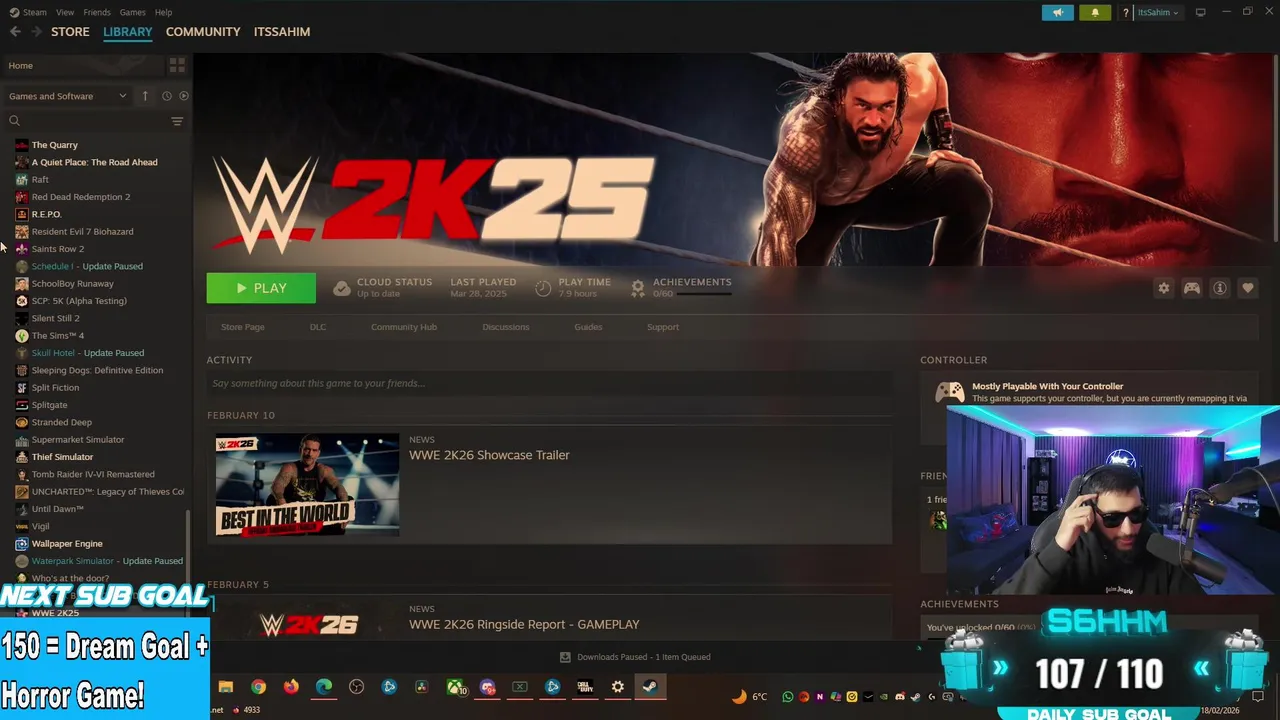Go forward using the right arrow

[37, 32]
